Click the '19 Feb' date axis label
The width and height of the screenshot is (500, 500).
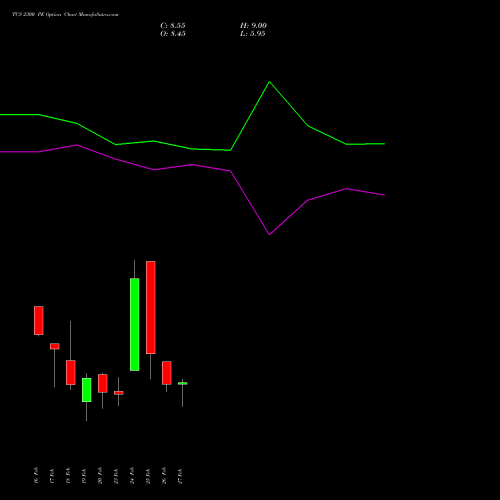[84, 475]
